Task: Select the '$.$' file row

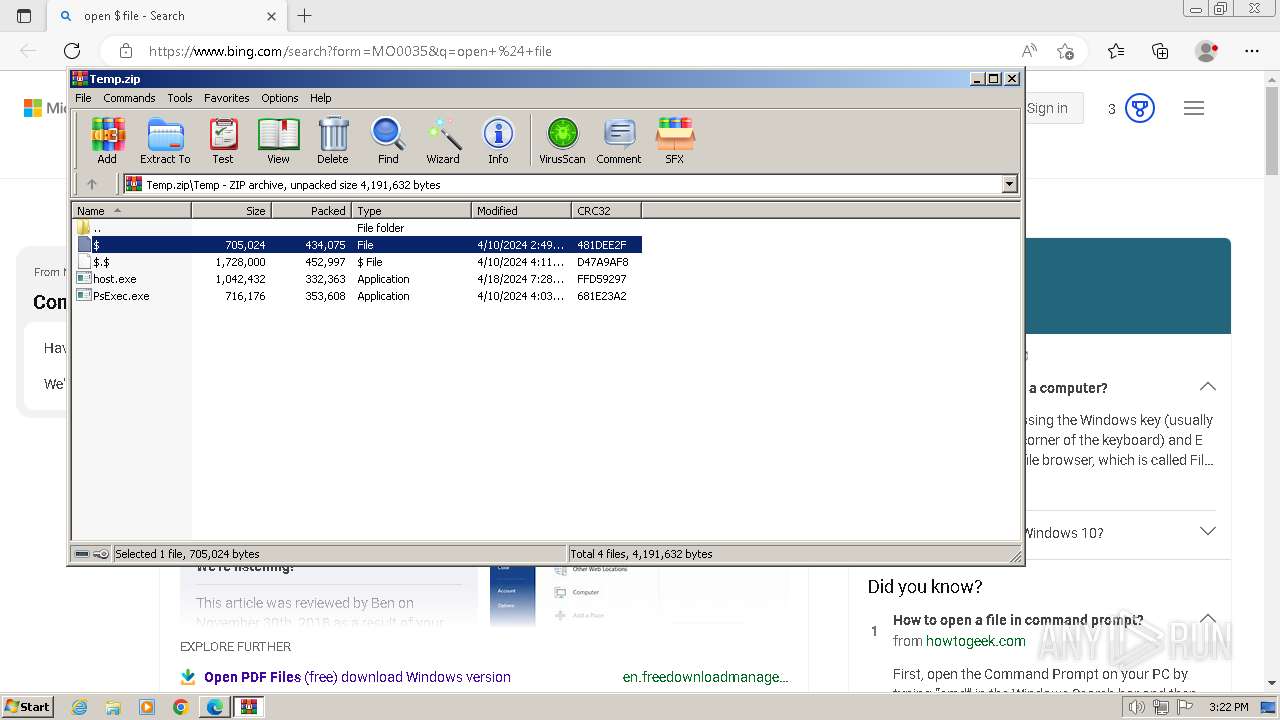Action: [357, 262]
